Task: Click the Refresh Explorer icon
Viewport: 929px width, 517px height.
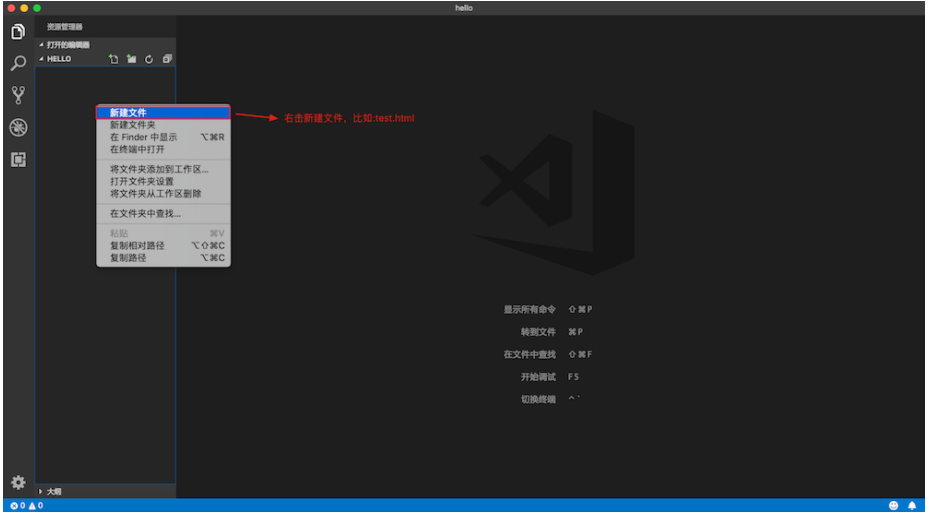Action: (x=149, y=59)
